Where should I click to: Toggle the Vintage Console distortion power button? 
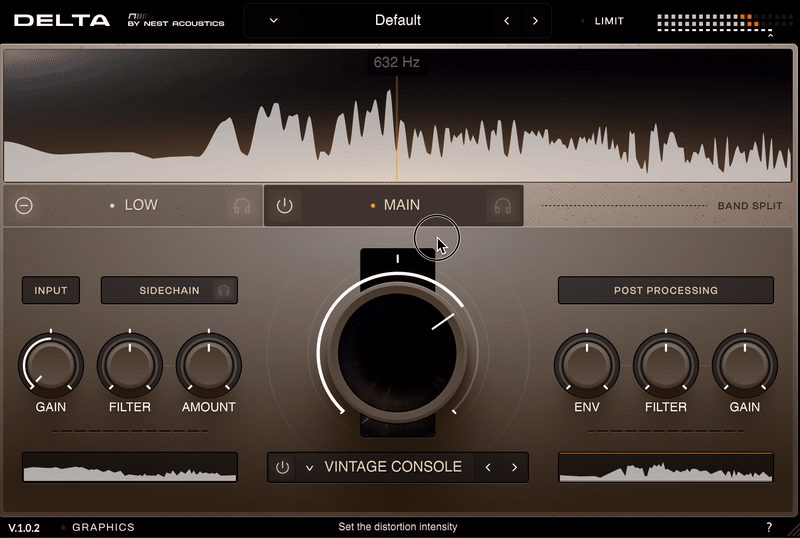pyautogui.click(x=283, y=467)
